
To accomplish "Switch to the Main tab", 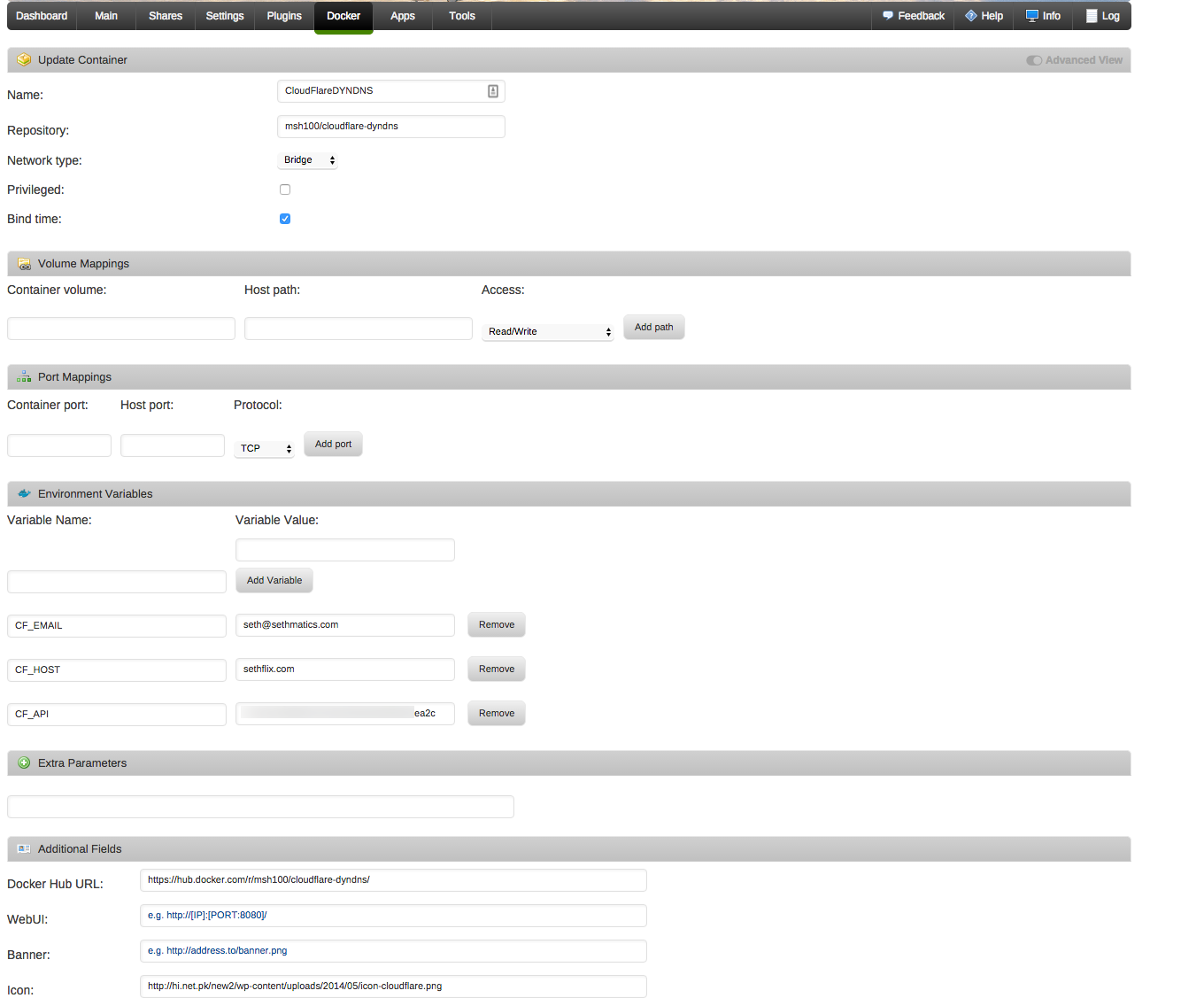I will coord(106,16).
